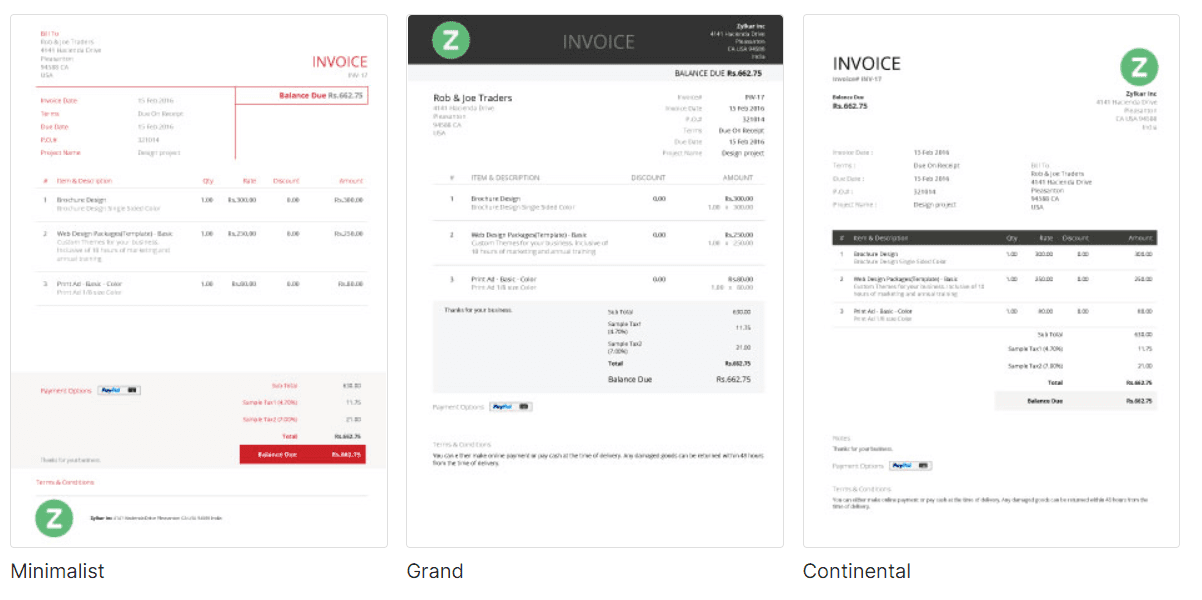The width and height of the screenshot is (1202, 600).
Task: Open the Minimalist invoice preview thumbnail
Action: click(x=199, y=280)
